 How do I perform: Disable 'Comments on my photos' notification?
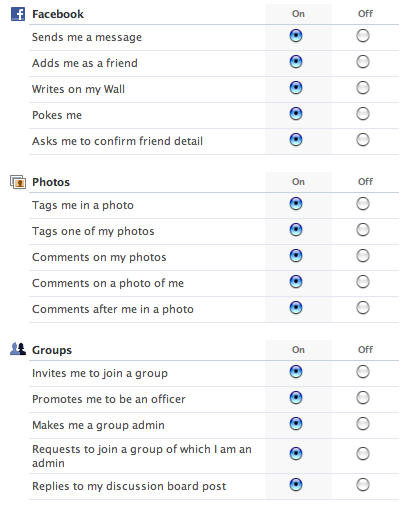click(x=363, y=256)
